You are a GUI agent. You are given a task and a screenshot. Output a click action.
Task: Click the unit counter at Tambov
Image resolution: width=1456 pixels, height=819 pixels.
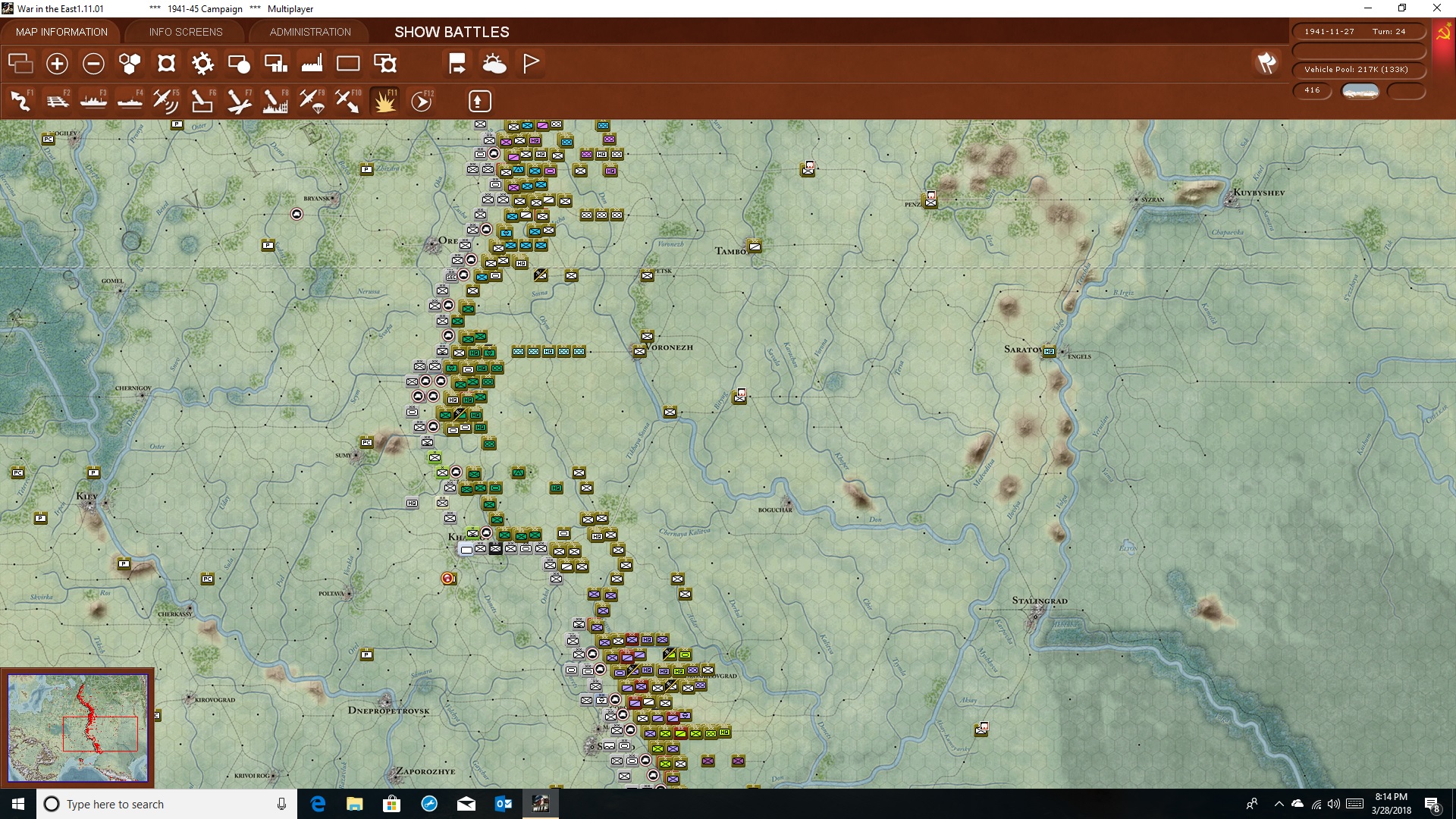pyautogui.click(x=755, y=246)
